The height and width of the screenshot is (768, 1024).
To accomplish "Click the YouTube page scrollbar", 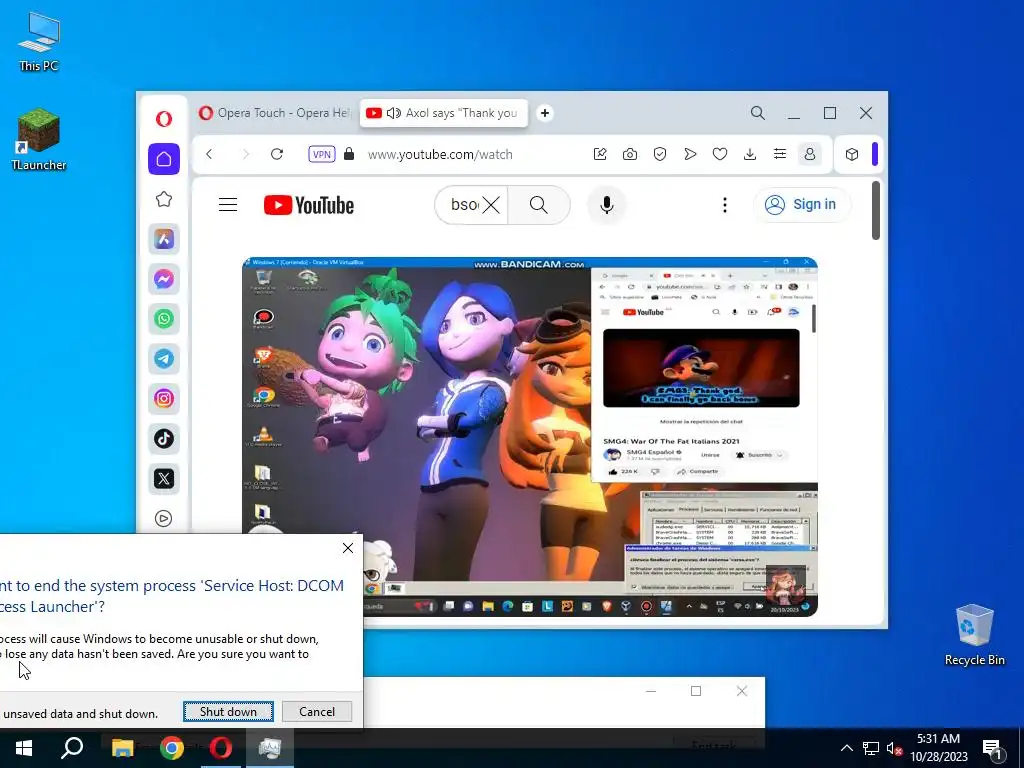I will 876,211.
